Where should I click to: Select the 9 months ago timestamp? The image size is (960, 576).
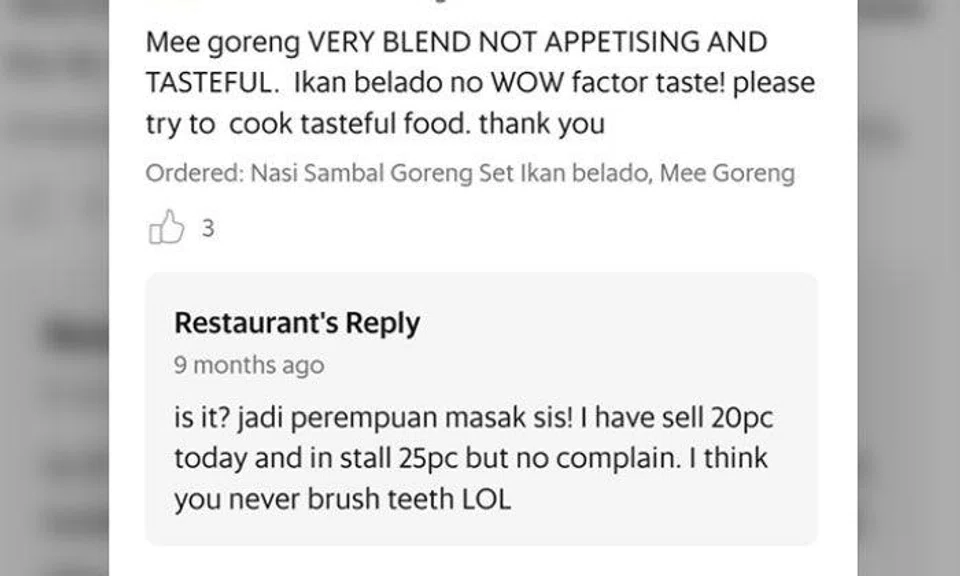point(249,365)
